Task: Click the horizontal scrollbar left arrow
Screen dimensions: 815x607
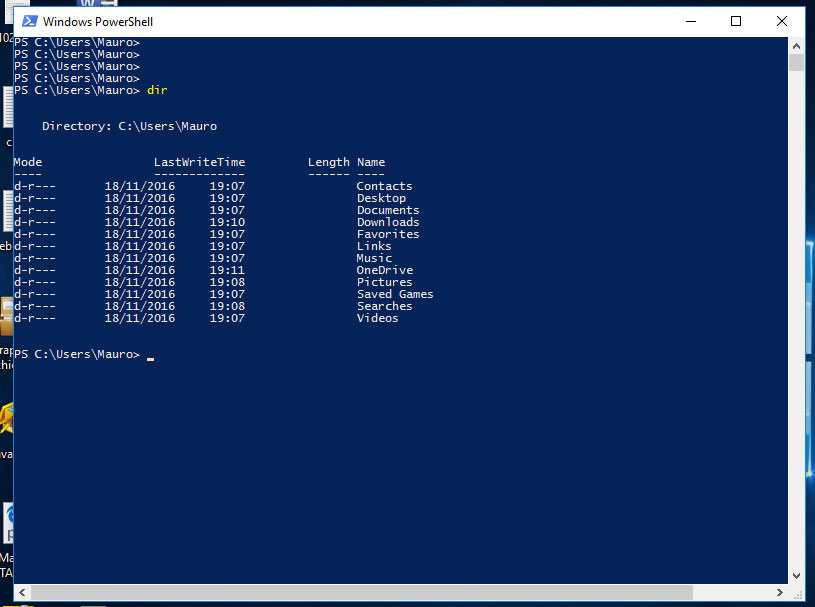Action: click(x=22, y=592)
